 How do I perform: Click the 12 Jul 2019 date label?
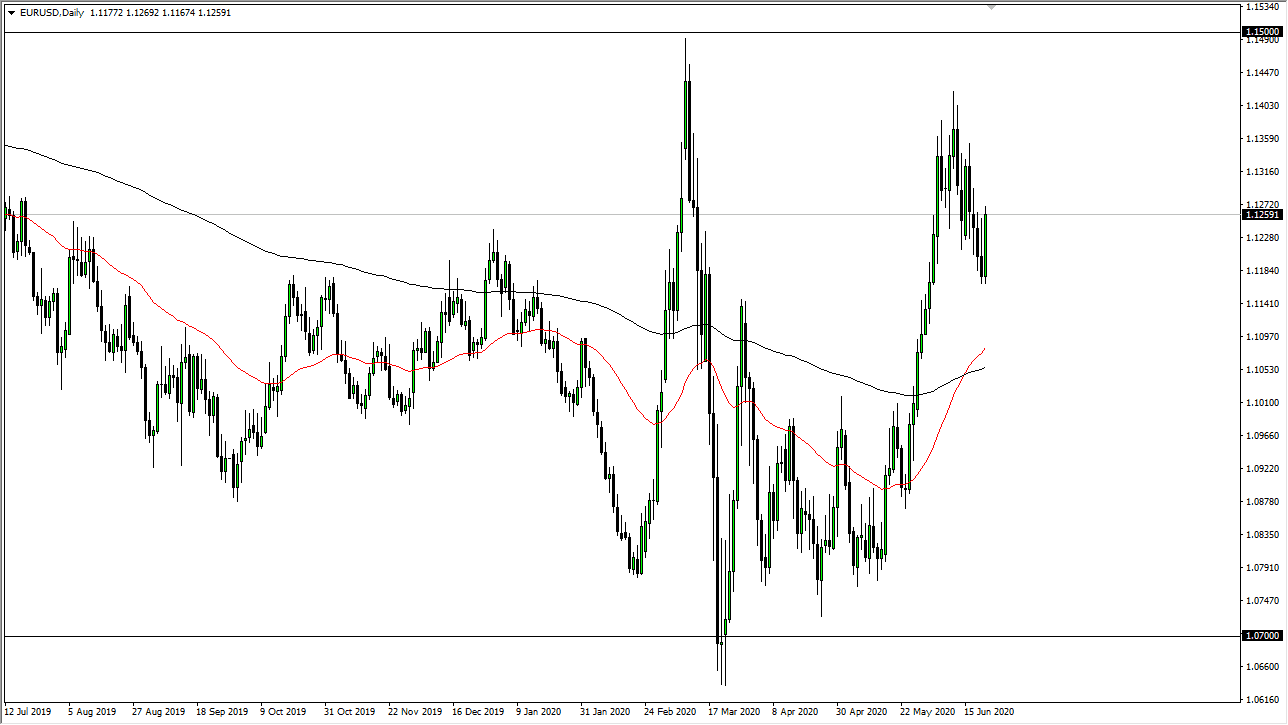tap(28, 712)
